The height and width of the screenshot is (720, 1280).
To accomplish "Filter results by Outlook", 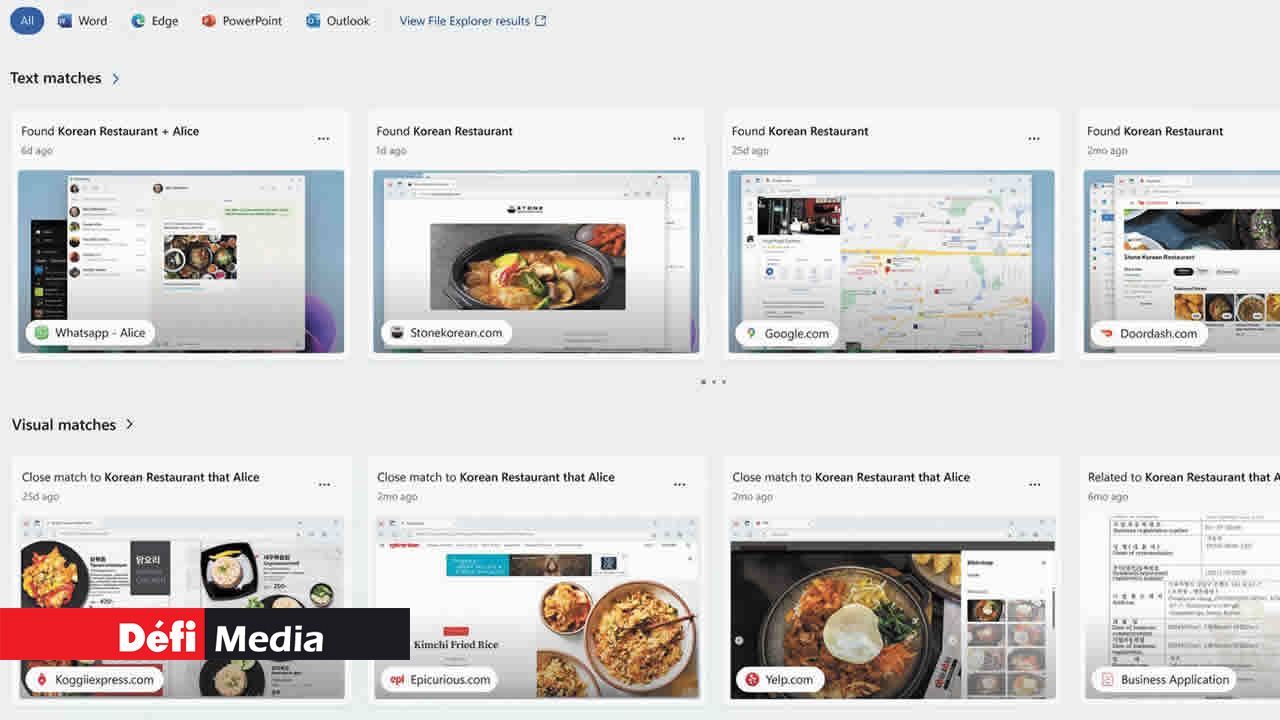I will click(338, 21).
